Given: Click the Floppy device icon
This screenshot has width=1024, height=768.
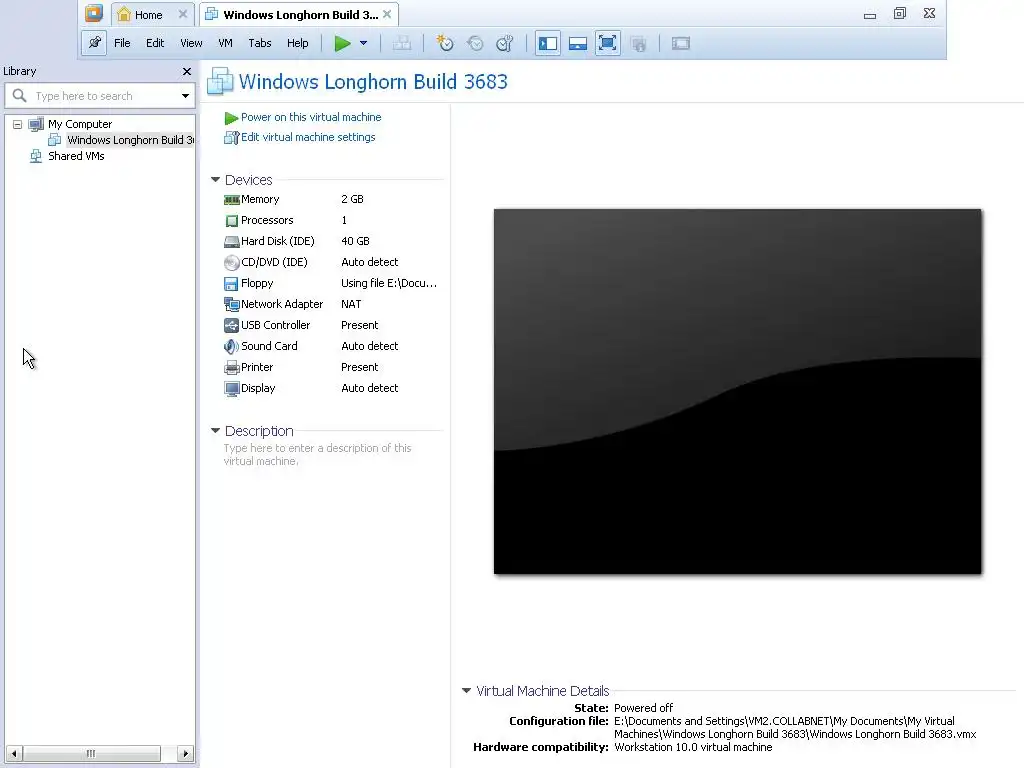Looking at the screenshot, I should point(231,283).
